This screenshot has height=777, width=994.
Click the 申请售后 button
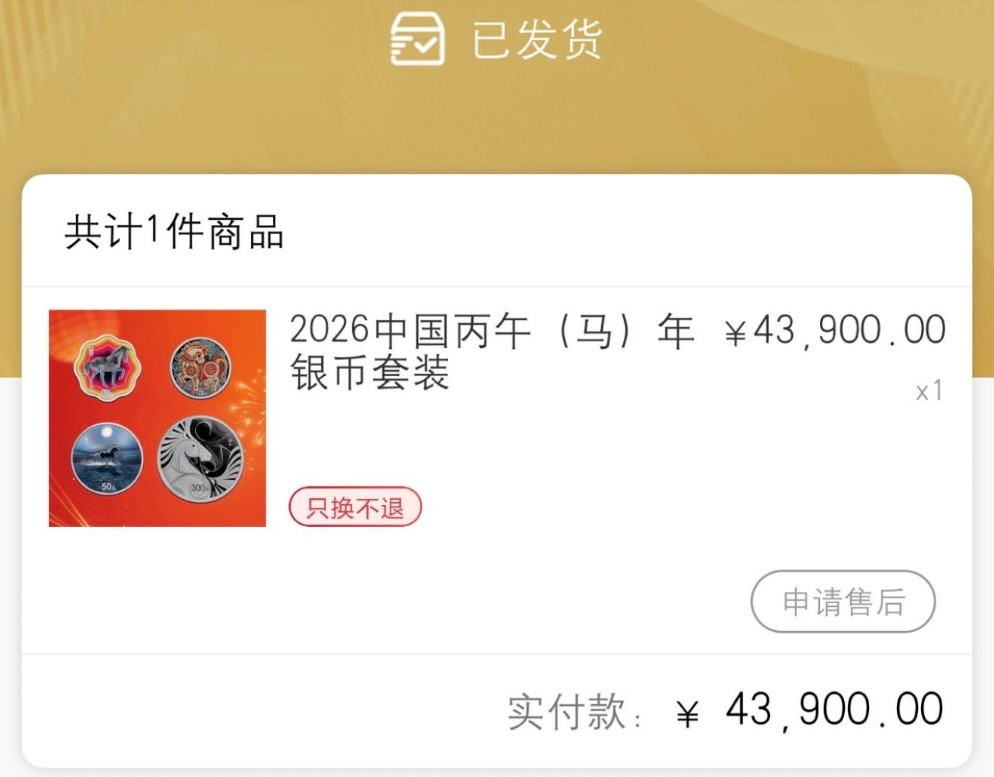843,601
